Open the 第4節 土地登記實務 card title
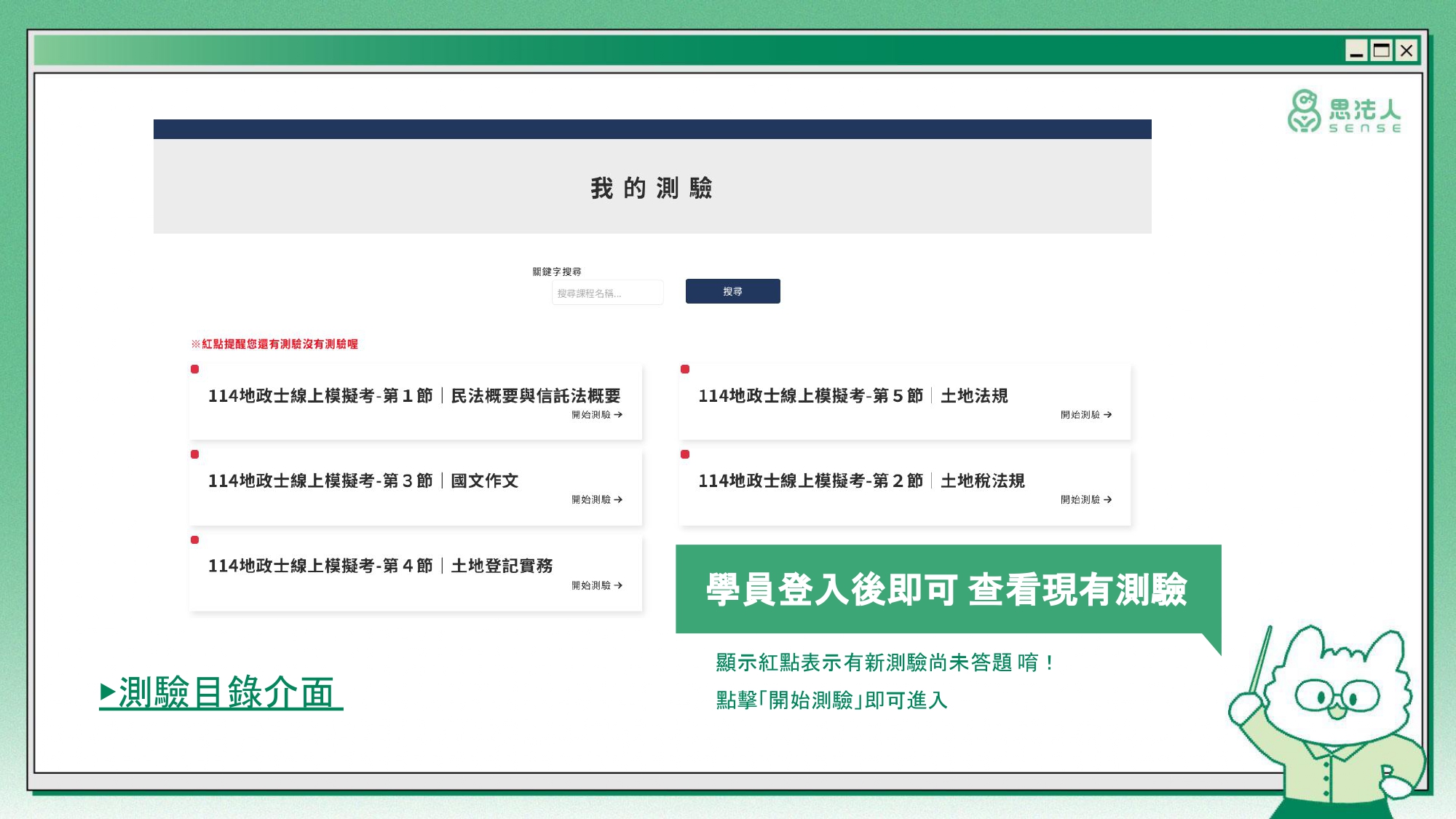Viewport: 1456px width, 819px height. coord(380,566)
